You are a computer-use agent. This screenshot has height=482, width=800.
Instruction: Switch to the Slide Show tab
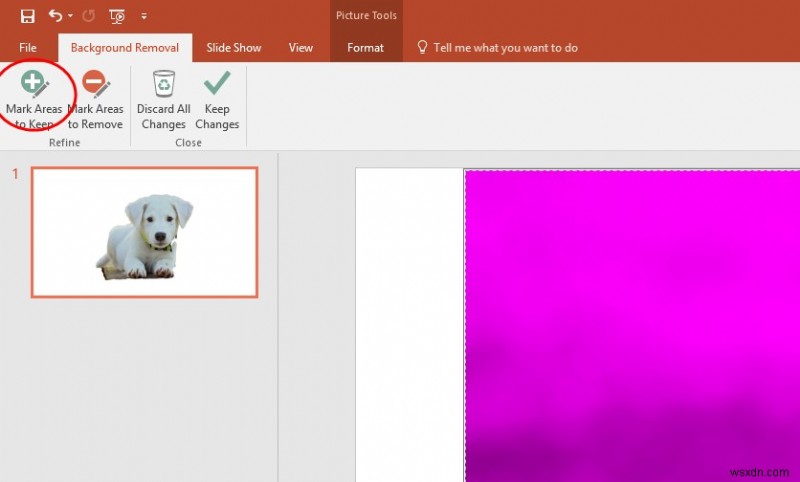tap(234, 48)
